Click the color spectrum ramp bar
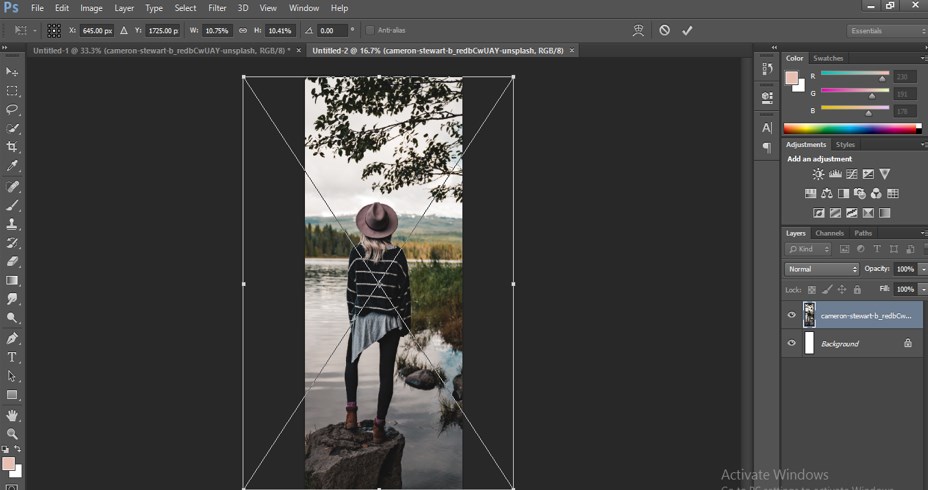 pos(852,128)
